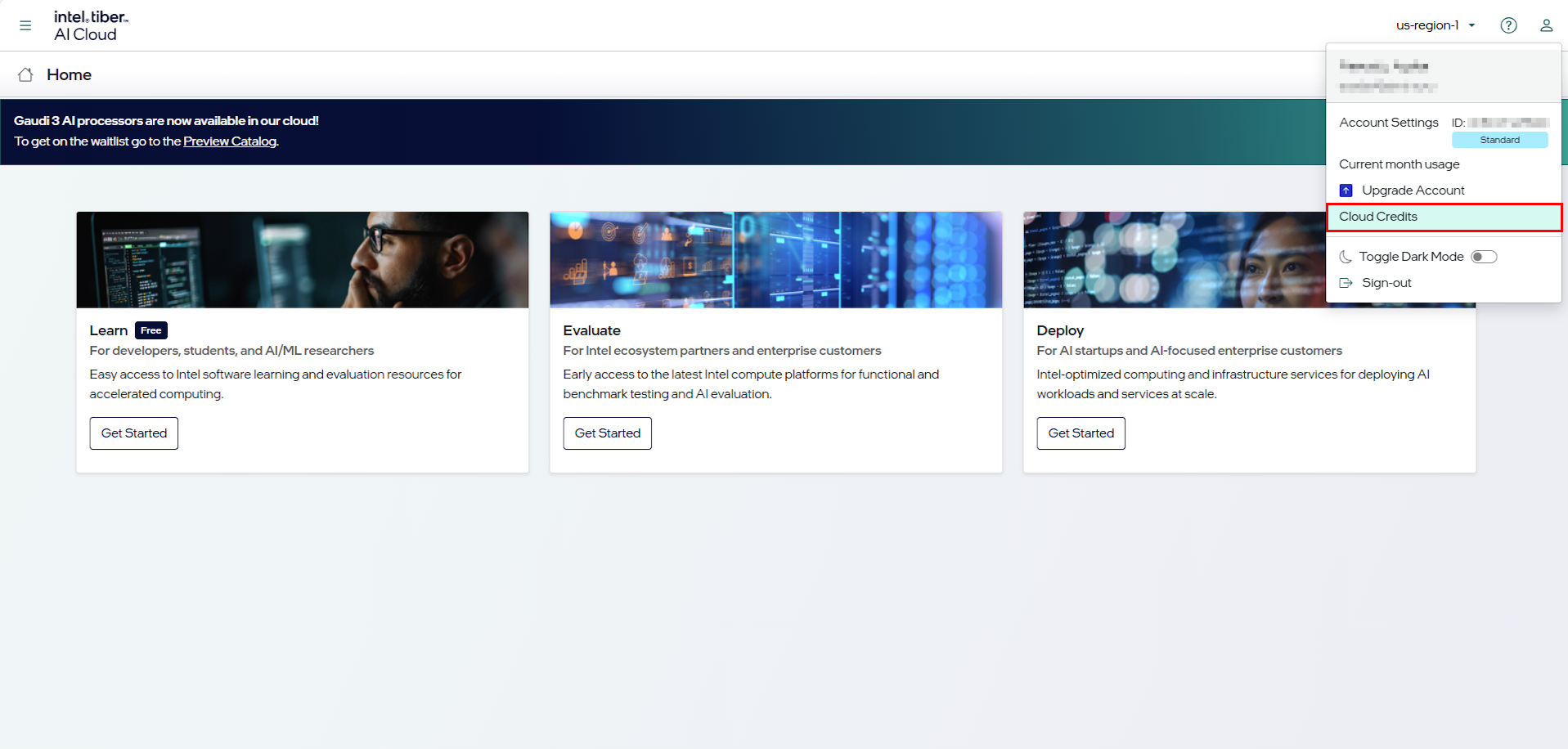This screenshot has height=749, width=1568.
Task: Follow the Preview Catalog link
Action: pos(230,141)
